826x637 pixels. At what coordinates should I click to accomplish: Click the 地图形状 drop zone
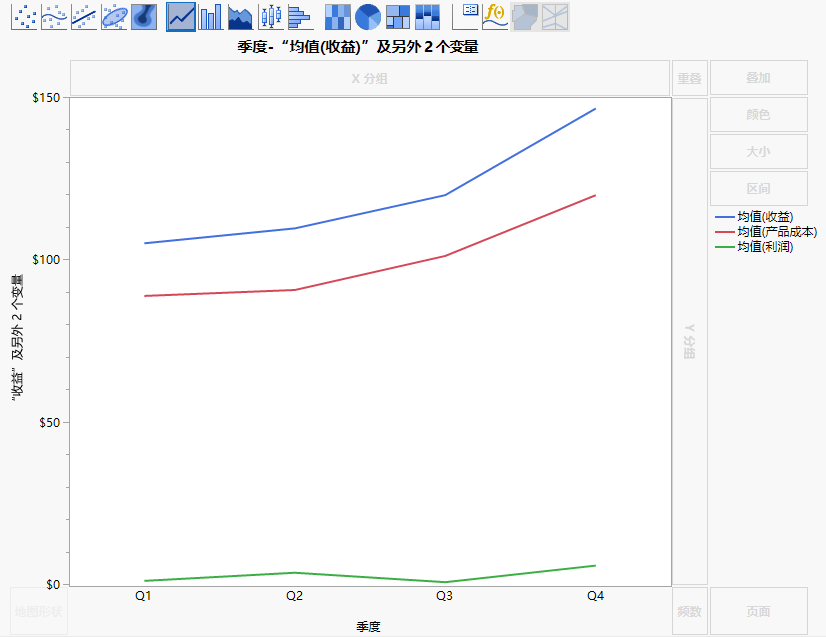(x=38, y=611)
